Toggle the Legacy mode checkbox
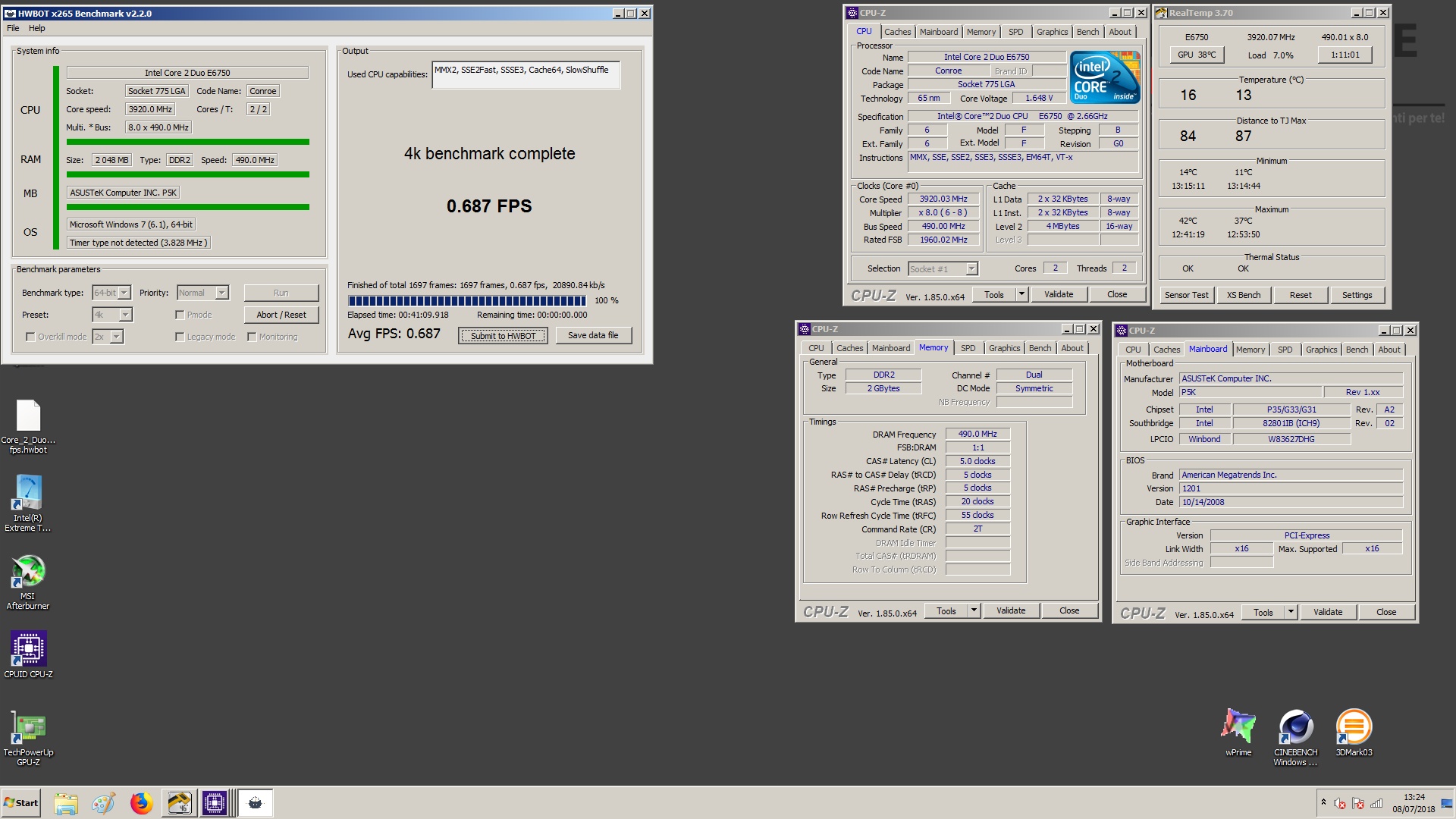 coord(180,337)
